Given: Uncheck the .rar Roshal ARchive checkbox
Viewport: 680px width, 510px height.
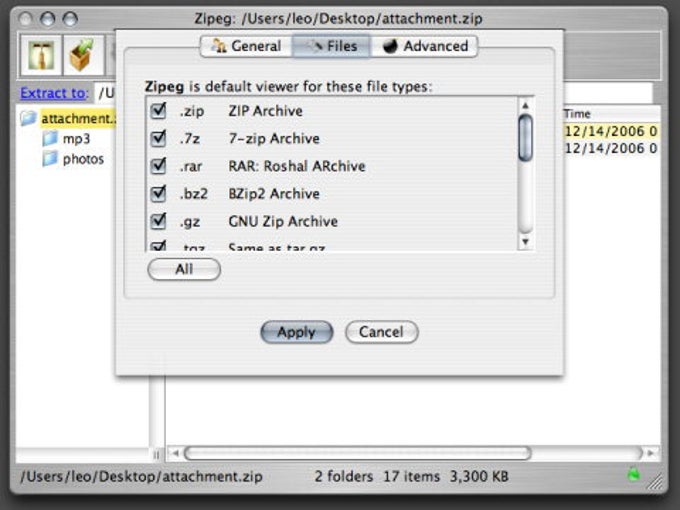Looking at the screenshot, I should click(x=158, y=166).
